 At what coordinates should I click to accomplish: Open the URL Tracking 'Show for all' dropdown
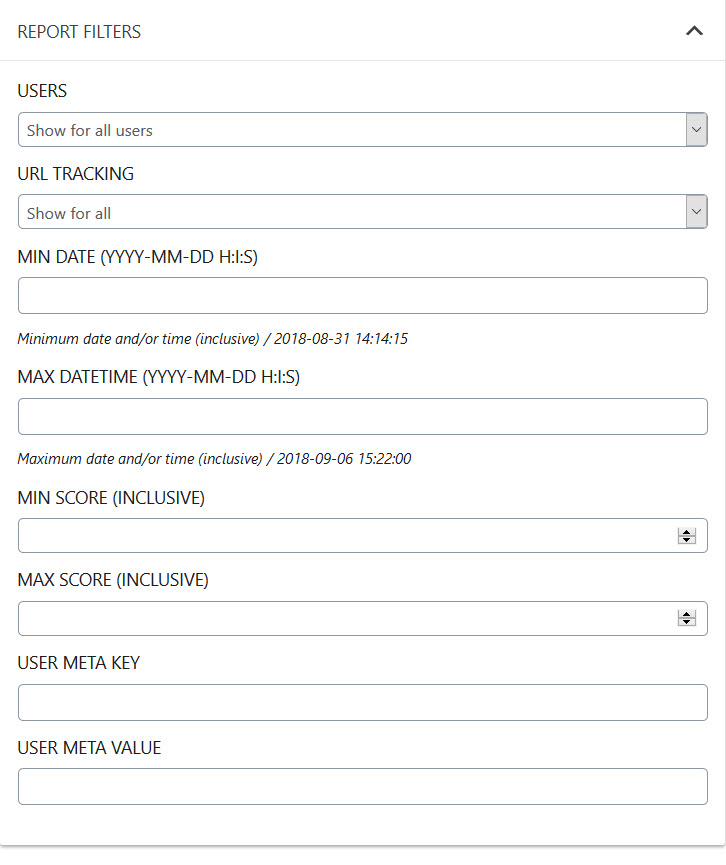coord(362,211)
